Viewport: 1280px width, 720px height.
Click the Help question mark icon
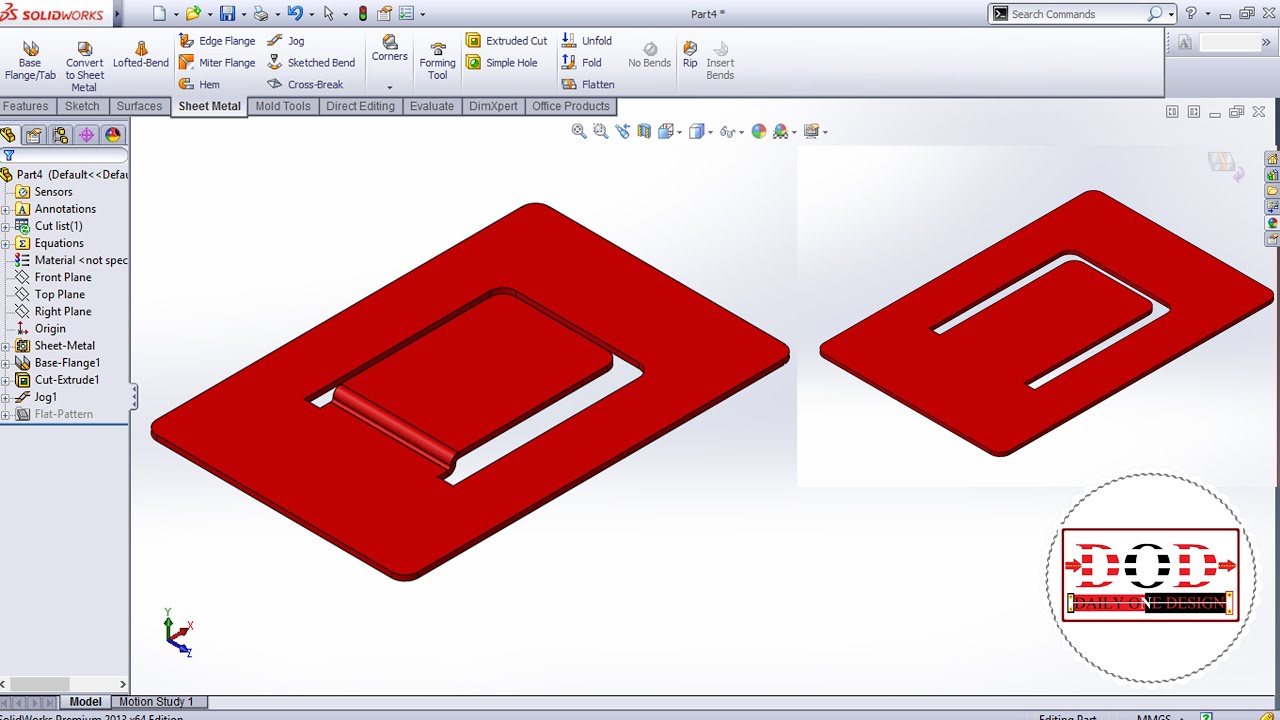[x=1191, y=14]
